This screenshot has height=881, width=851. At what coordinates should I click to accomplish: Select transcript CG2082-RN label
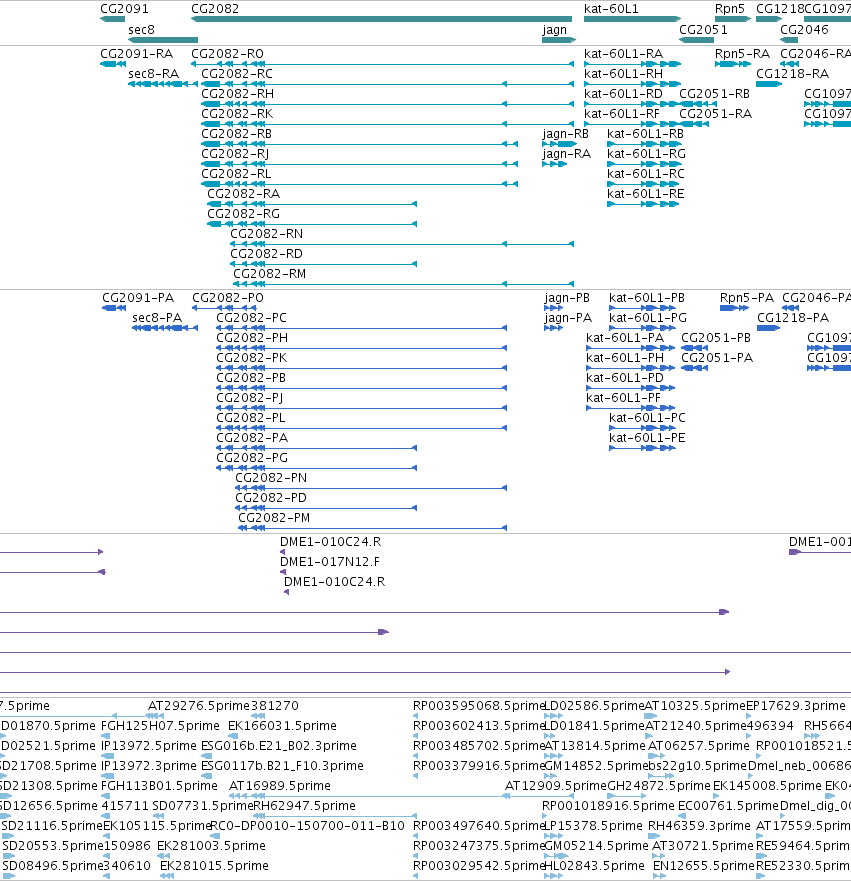pos(266,234)
